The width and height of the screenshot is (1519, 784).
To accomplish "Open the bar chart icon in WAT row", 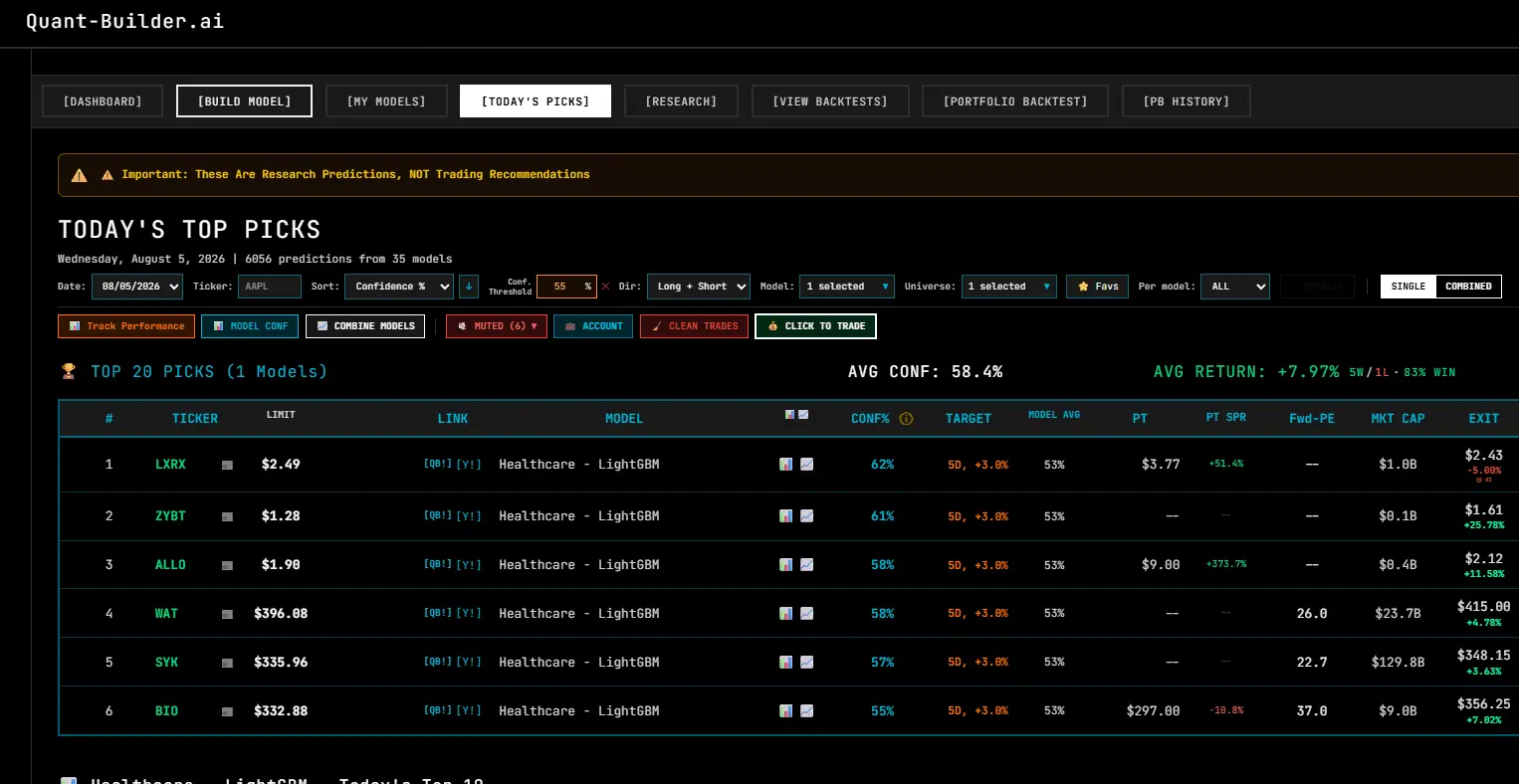I will [x=786, y=613].
